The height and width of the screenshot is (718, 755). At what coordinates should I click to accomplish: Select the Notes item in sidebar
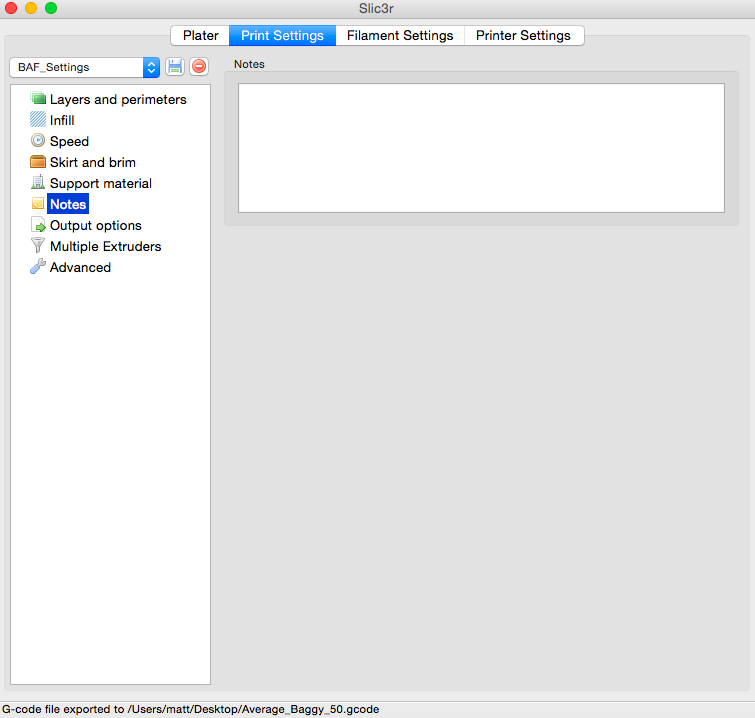(x=68, y=204)
